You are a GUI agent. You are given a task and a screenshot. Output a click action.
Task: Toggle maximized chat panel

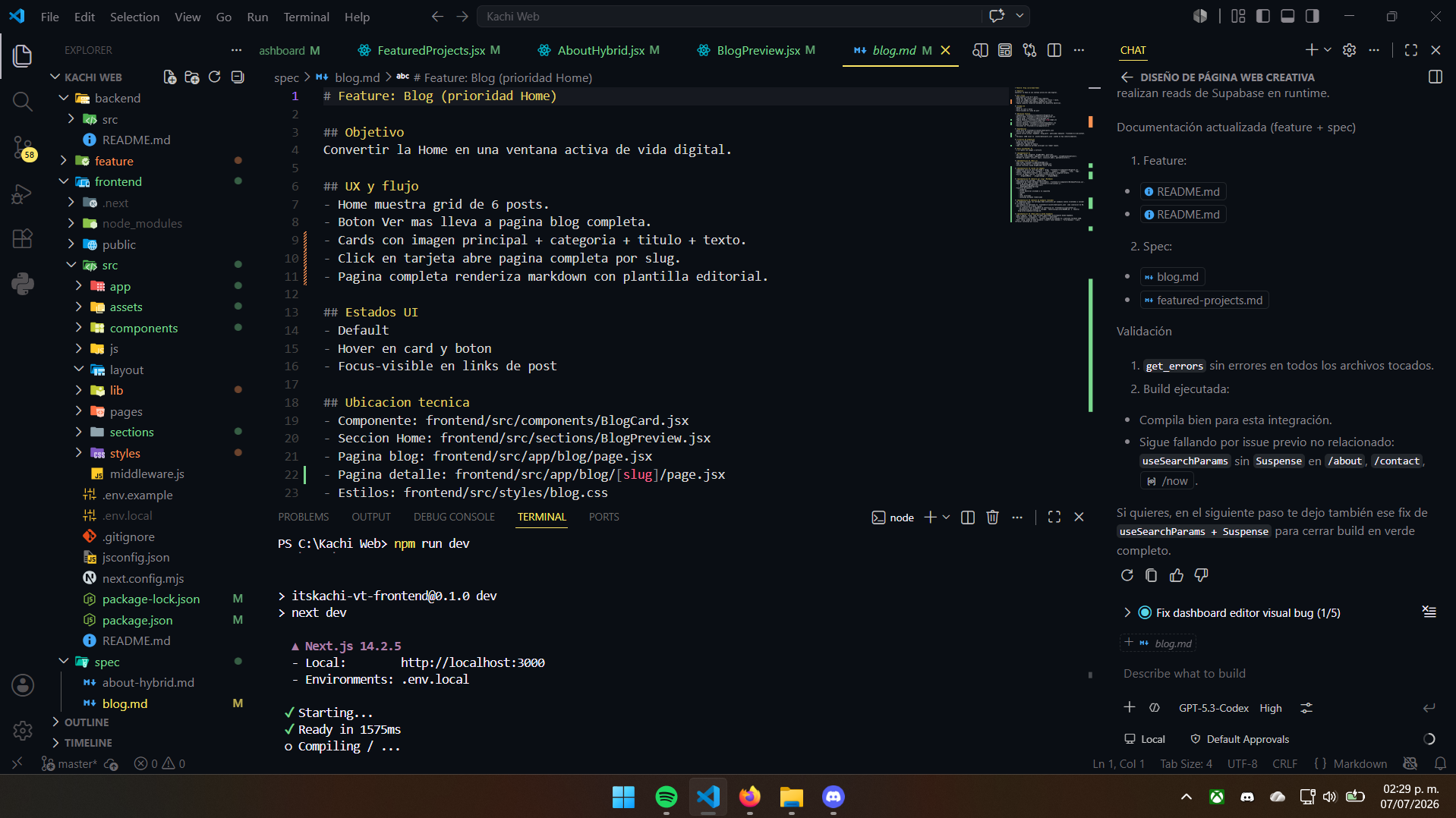pyautogui.click(x=1411, y=50)
